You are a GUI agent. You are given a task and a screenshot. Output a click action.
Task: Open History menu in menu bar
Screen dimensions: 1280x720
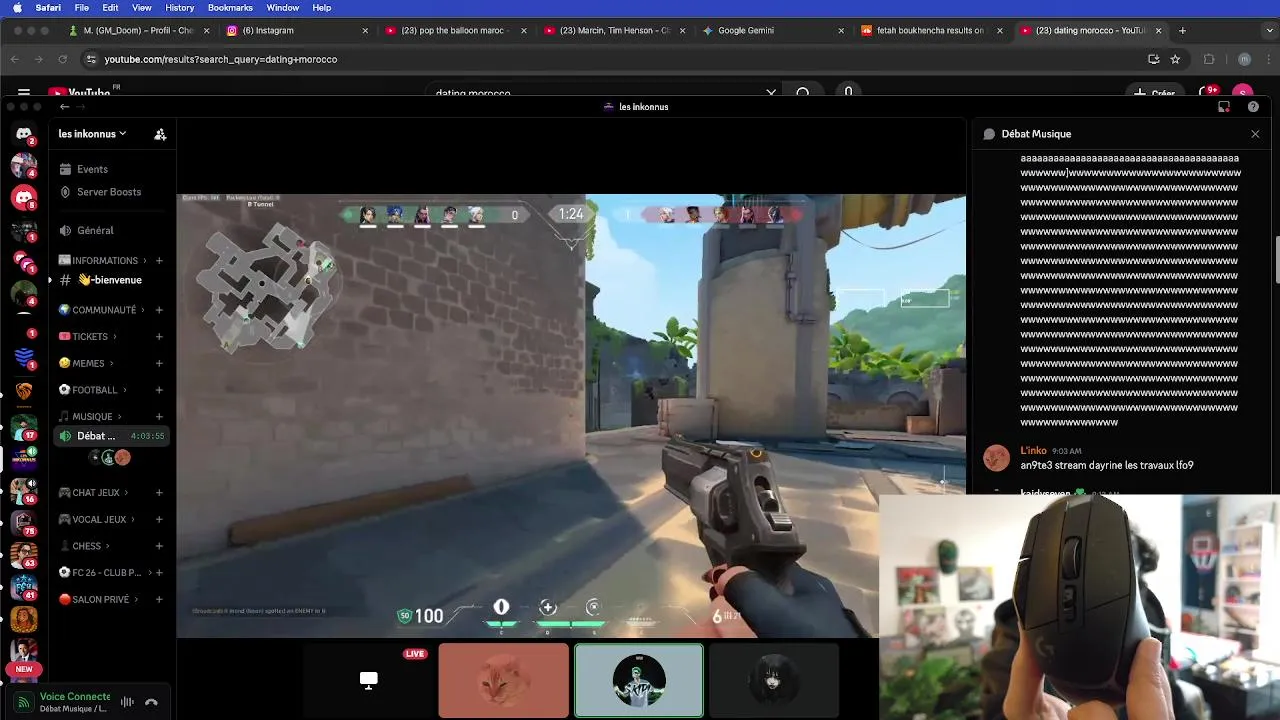179,8
